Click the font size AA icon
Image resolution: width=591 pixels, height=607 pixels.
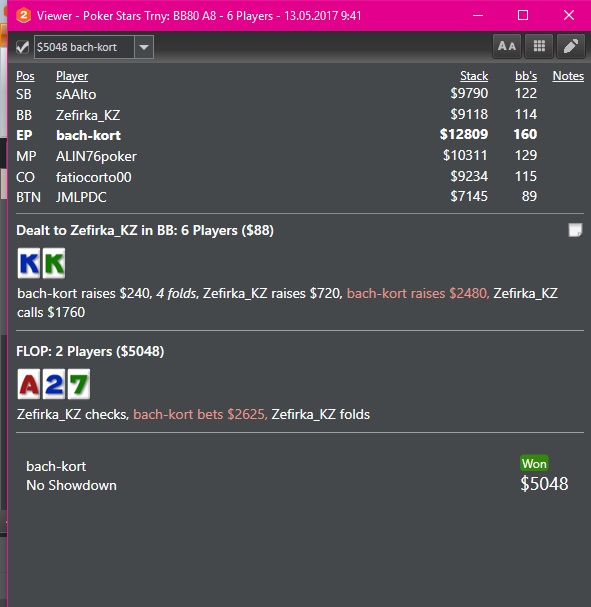click(x=507, y=46)
